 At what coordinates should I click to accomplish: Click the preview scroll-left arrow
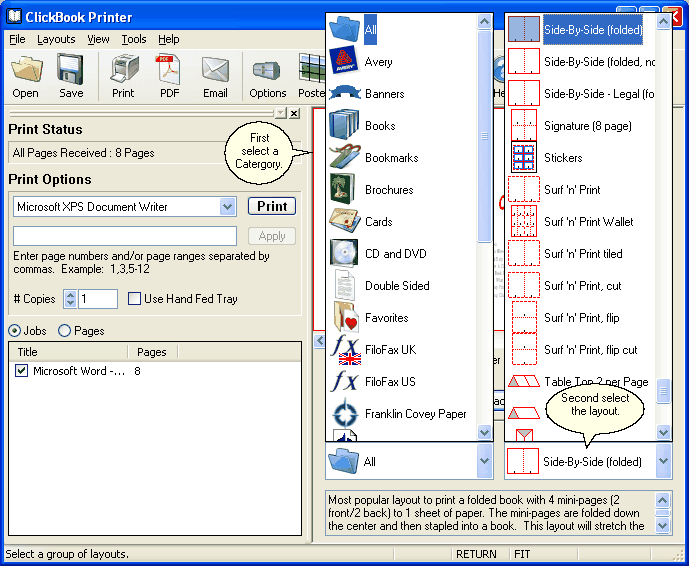click(x=319, y=340)
